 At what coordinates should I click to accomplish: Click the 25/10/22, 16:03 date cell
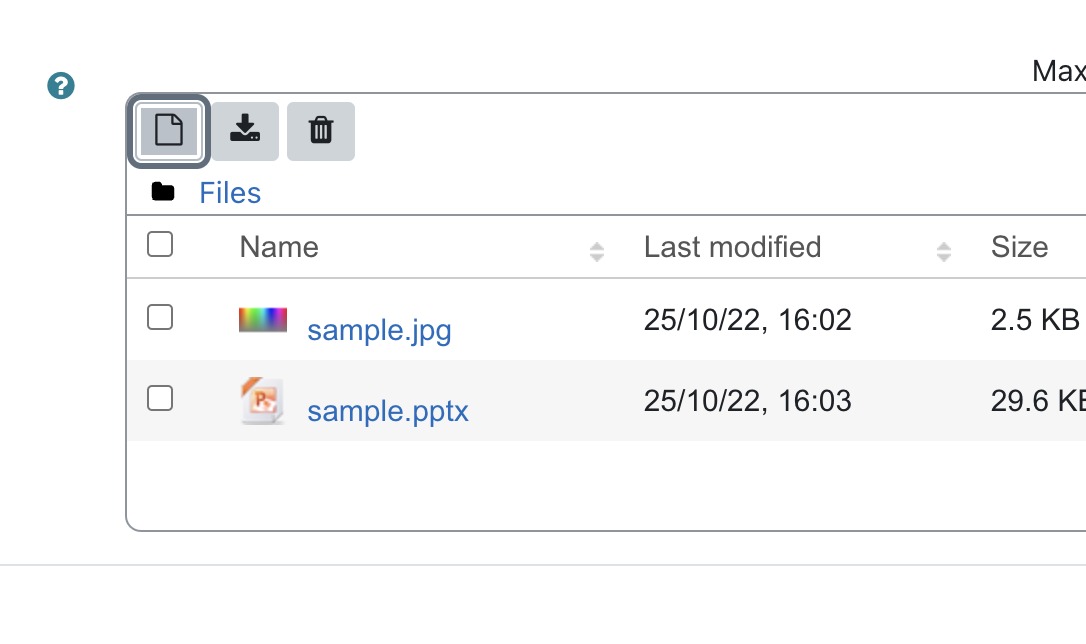[x=747, y=401]
